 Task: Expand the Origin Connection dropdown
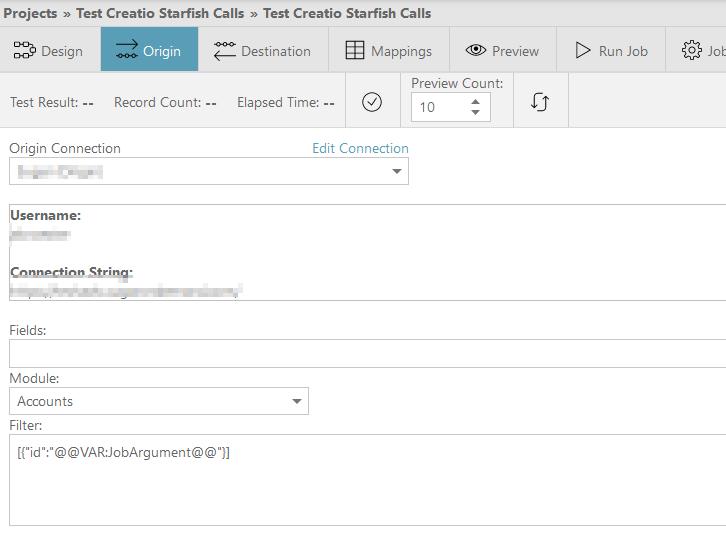397,172
